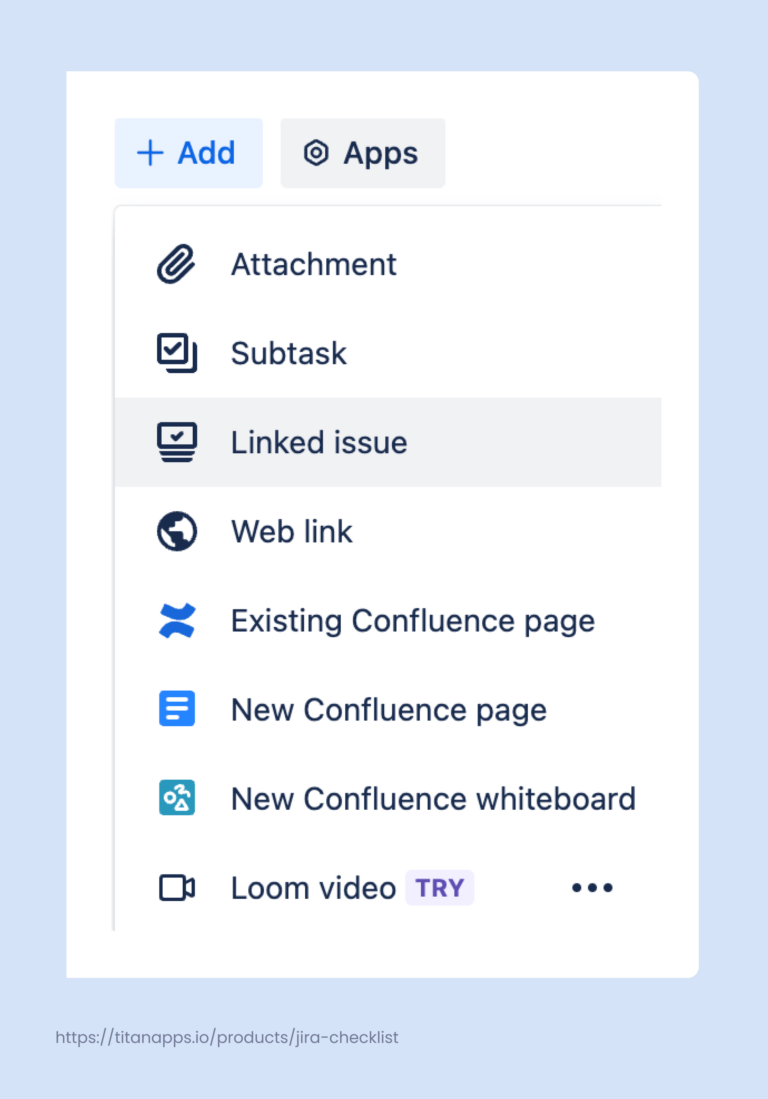Screen dimensions: 768x1099
Task: Select the Subtask menu option
Action: 288,352
